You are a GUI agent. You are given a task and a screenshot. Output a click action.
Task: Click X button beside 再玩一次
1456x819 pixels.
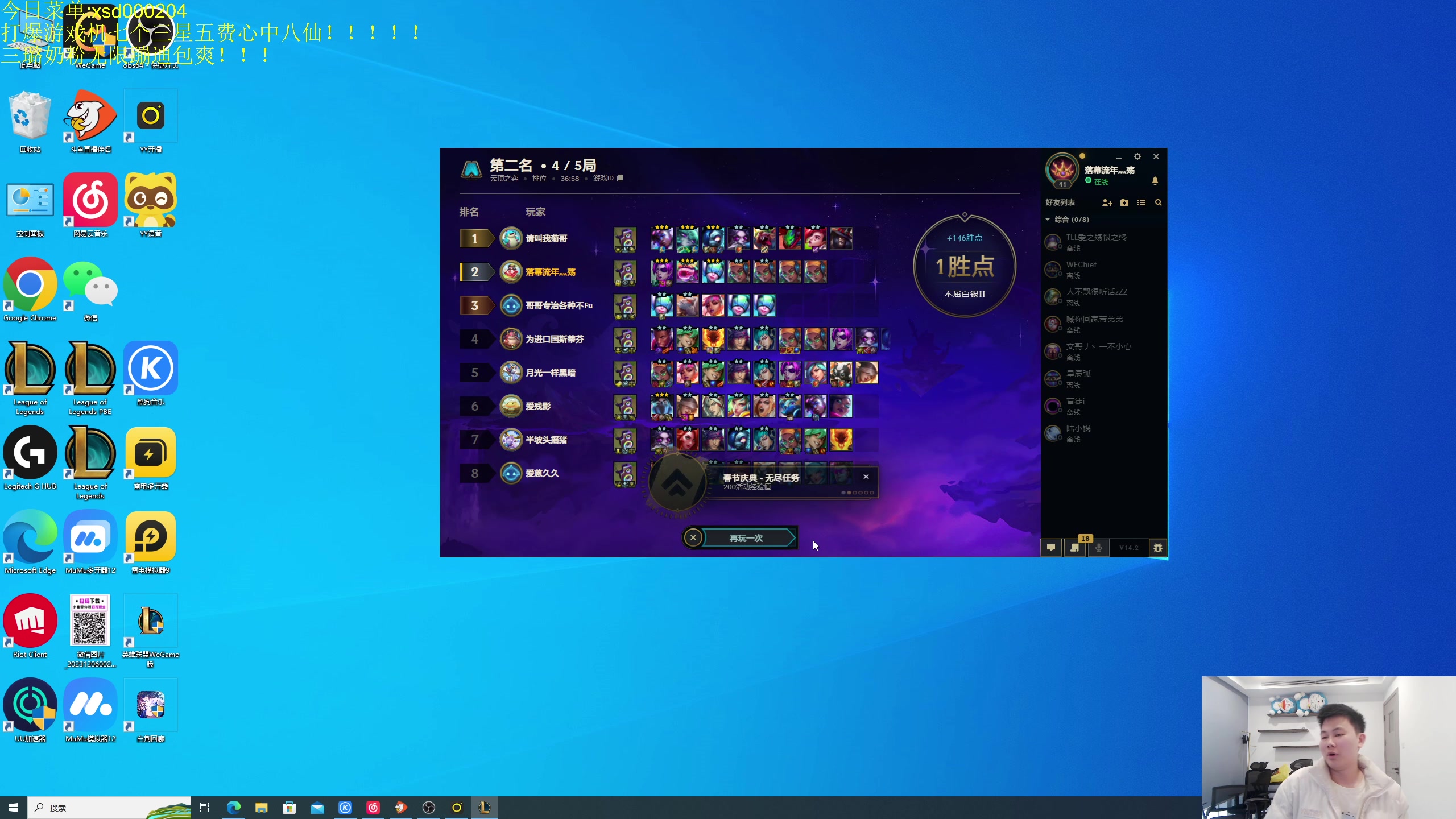(693, 537)
